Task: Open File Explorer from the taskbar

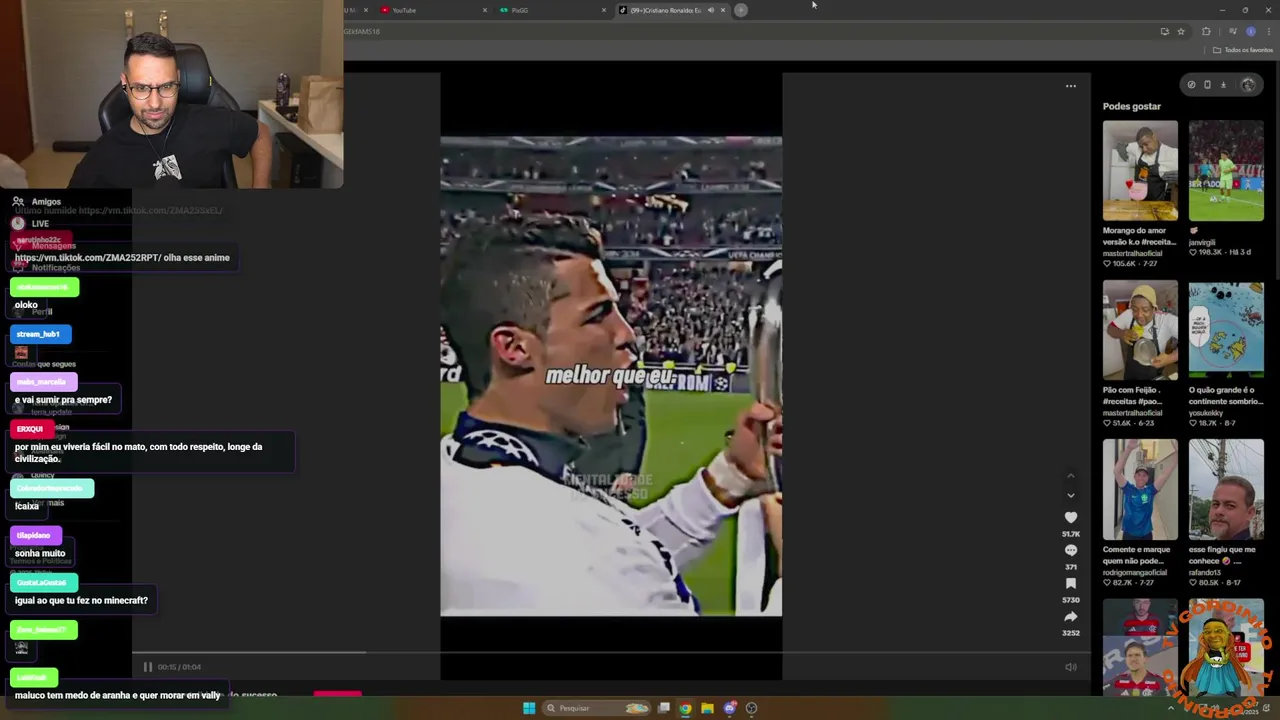Action: (x=707, y=708)
